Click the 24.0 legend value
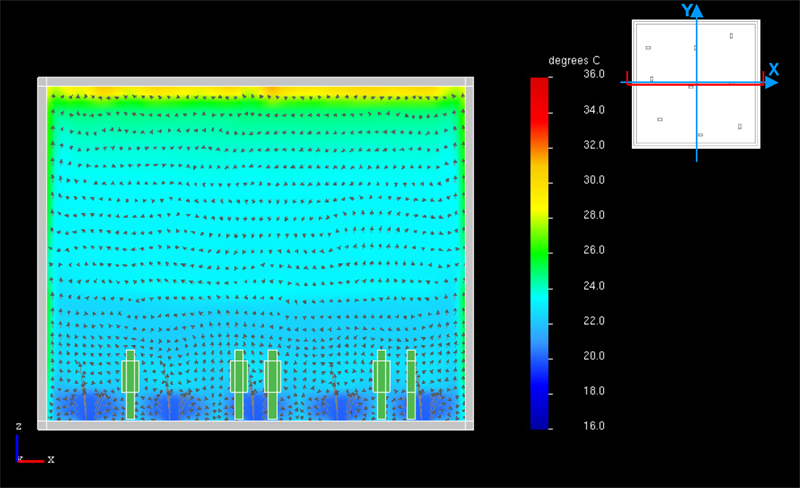This screenshot has height=488, width=800. 594,285
